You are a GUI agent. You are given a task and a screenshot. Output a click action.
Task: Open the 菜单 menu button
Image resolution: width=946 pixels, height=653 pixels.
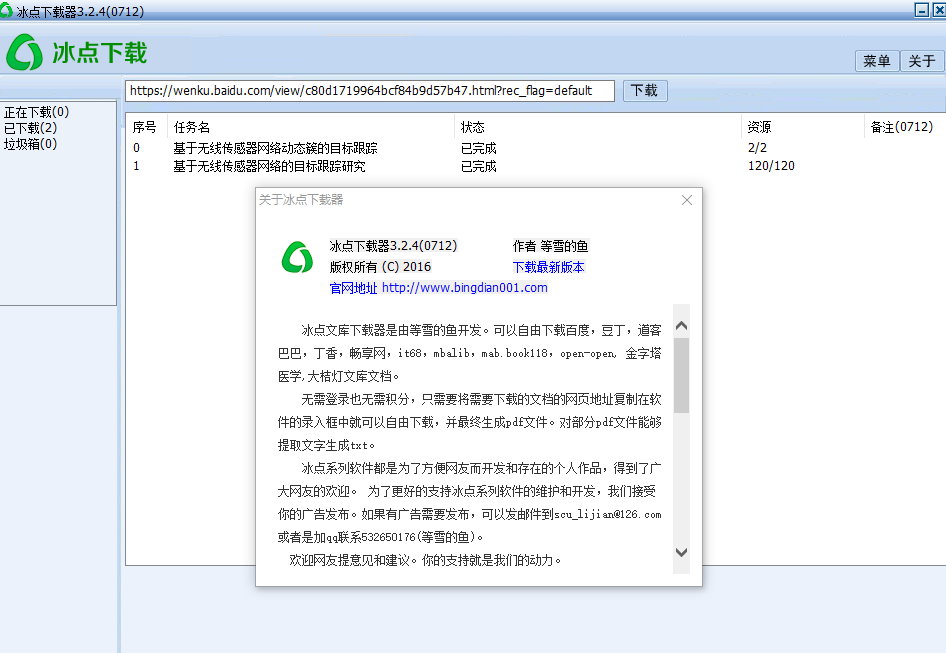tap(877, 62)
